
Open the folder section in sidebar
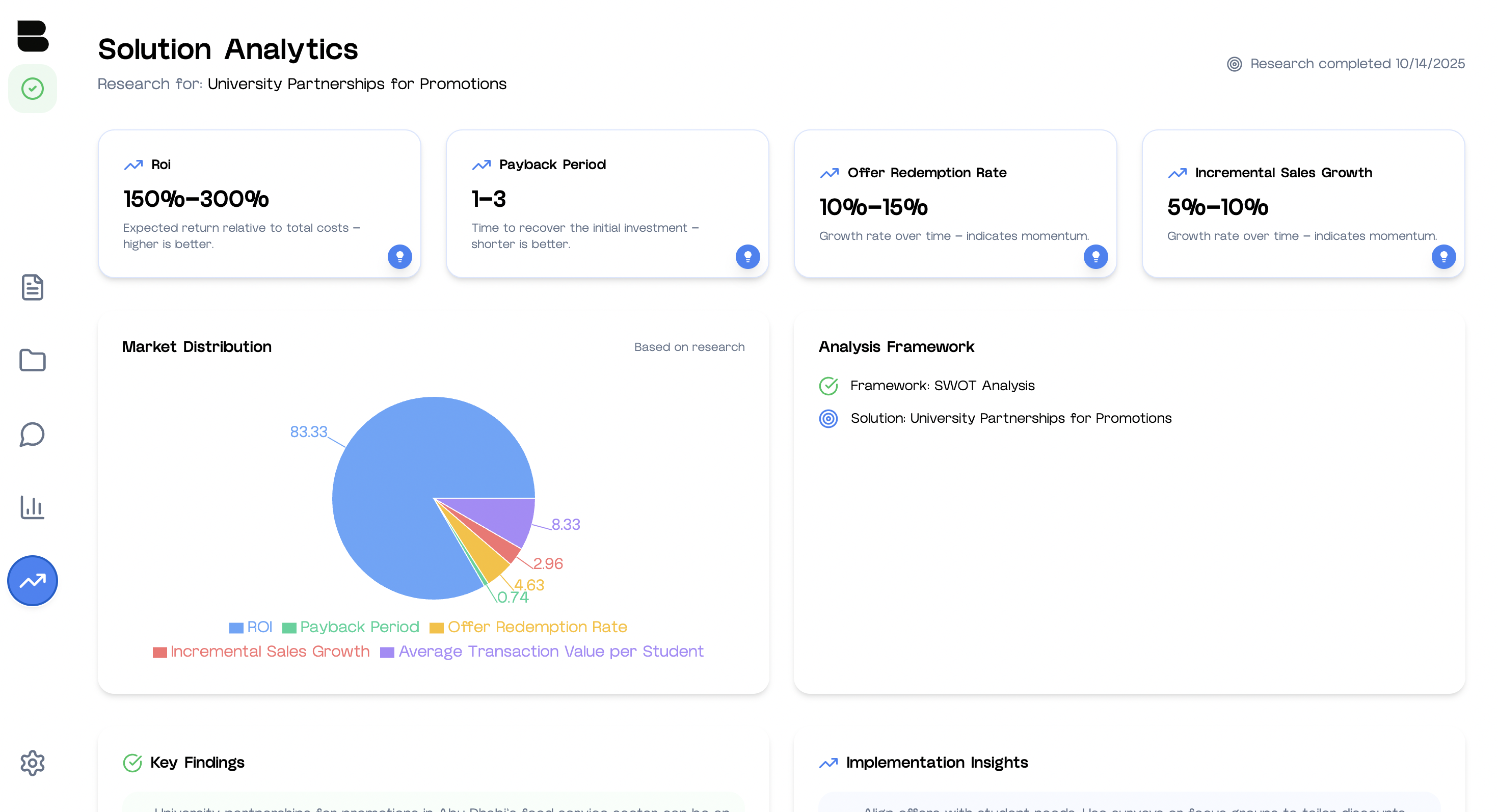tap(33, 360)
